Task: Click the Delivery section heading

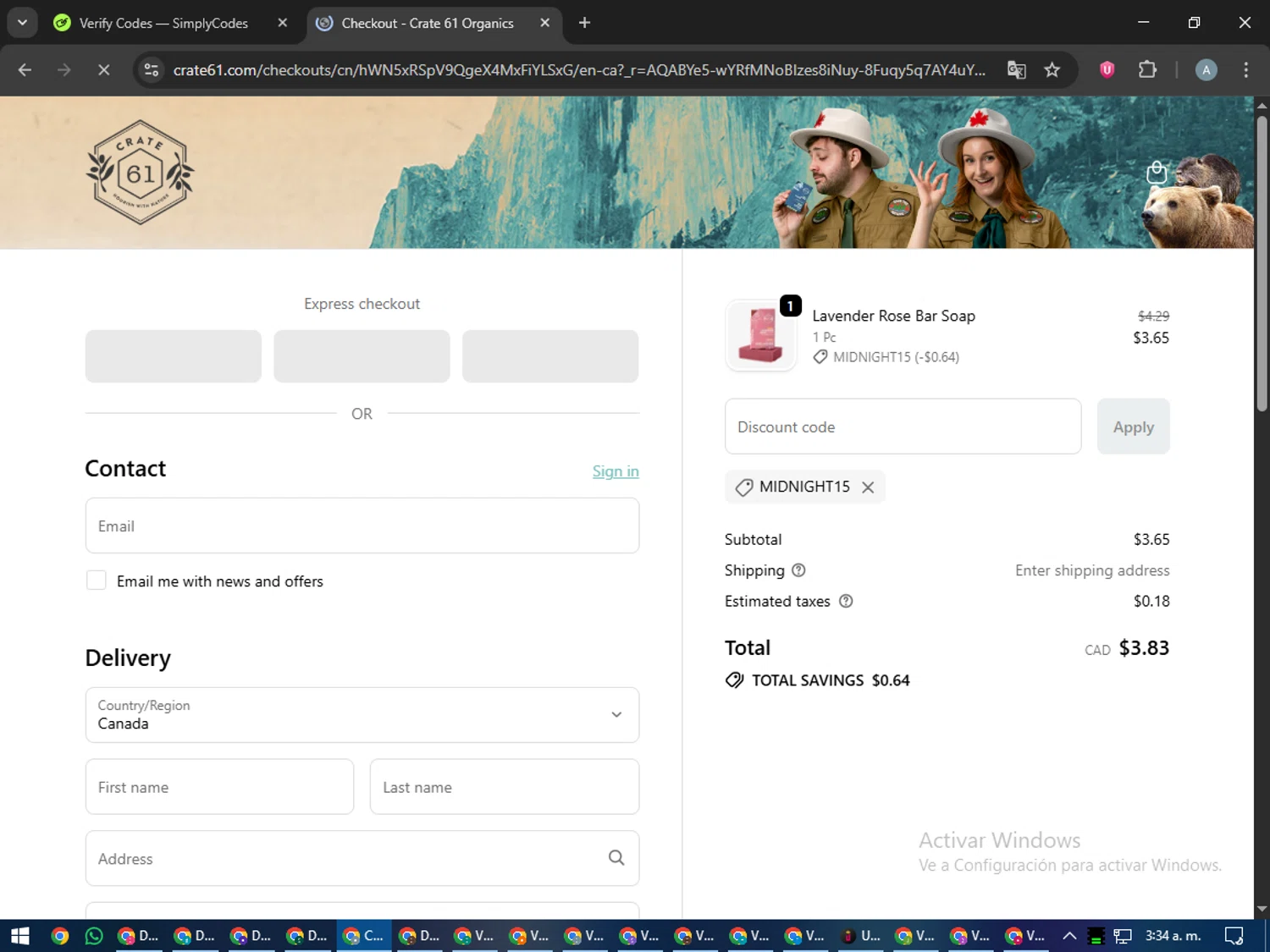Action: [128, 658]
